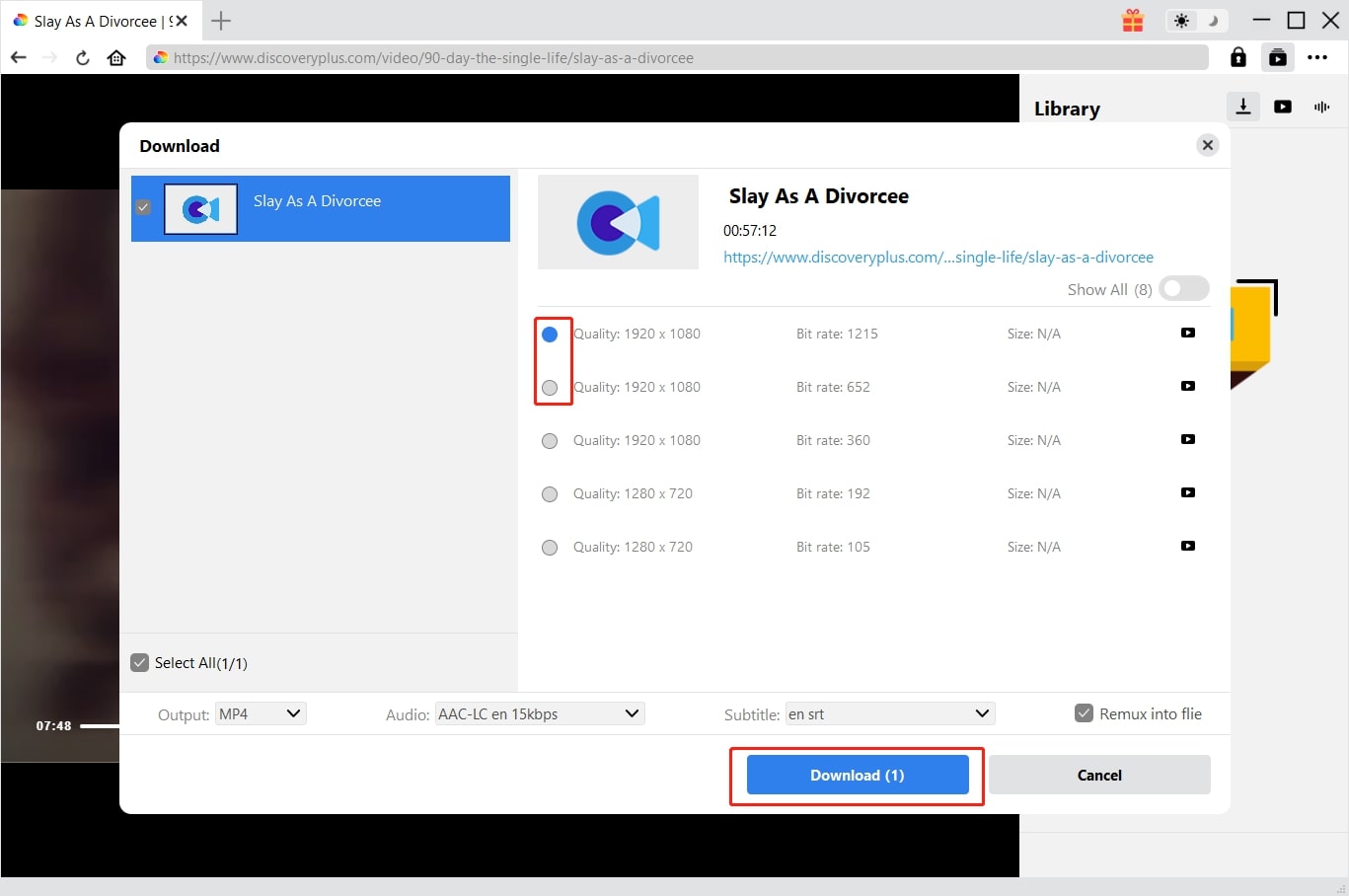This screenshot has height=896, width=1349.
Task: Select 1920 x 1080 bit rate 652 option
Action: (x=550, y=388)
